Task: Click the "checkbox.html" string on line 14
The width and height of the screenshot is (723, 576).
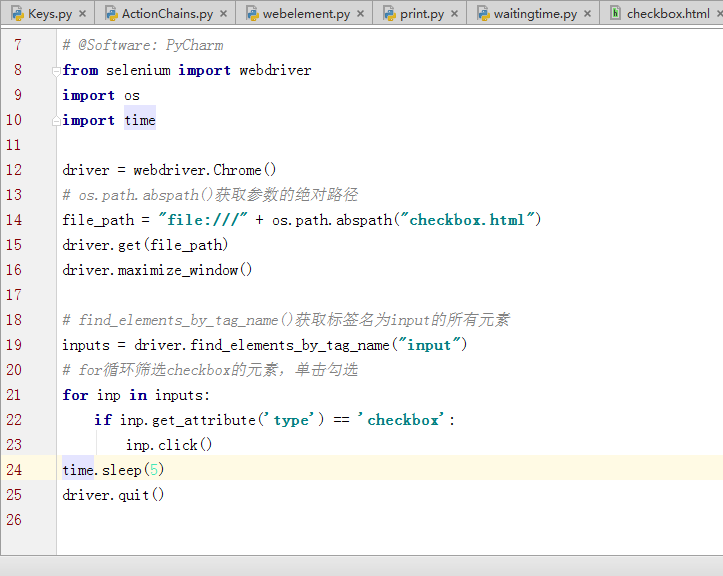Action: click(x=467, y=220)
